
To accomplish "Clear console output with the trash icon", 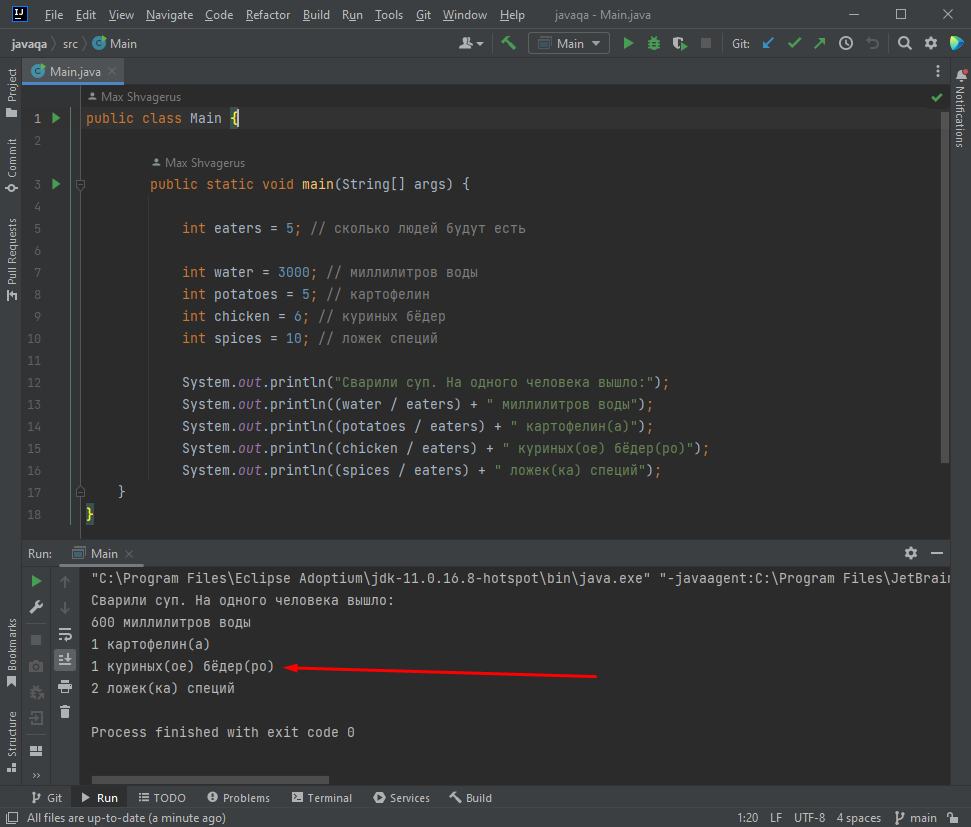I will coord(65,711).
